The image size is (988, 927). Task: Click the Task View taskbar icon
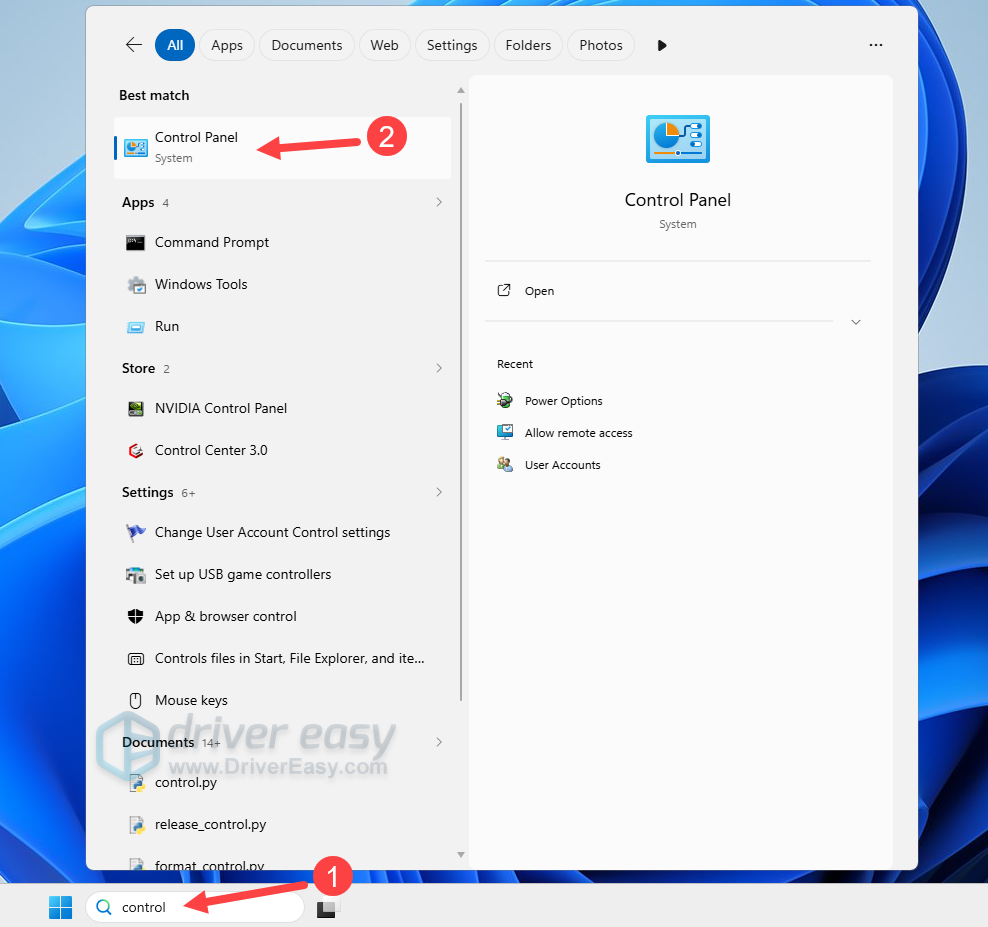[x=327, y=907]
